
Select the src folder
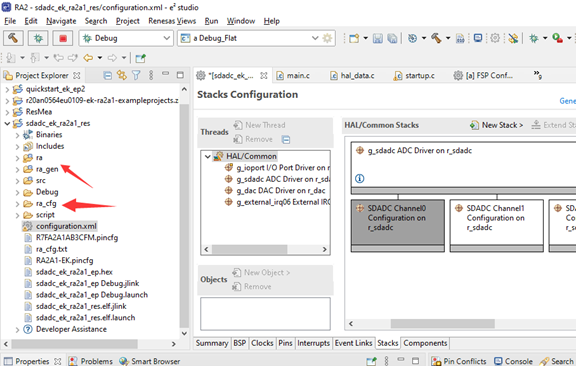click(40, 180)
